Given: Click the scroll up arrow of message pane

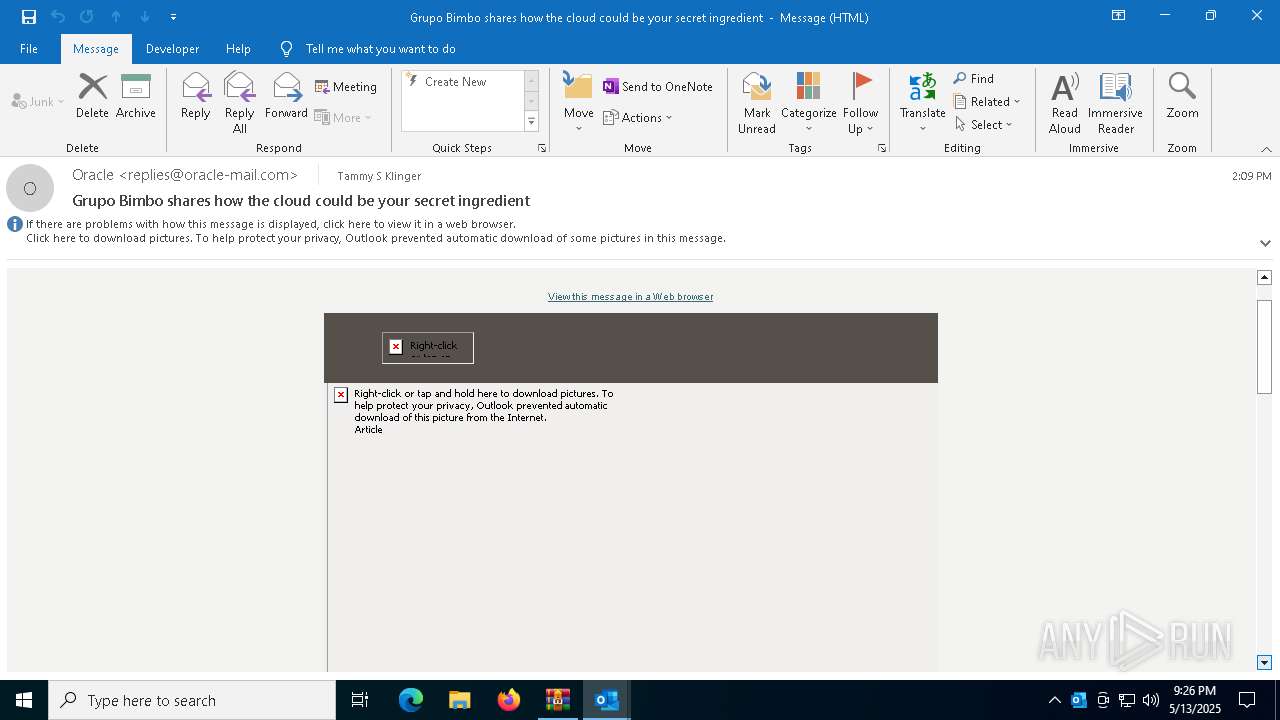Looking at the screenshot, I should [x=1264, y=277].
